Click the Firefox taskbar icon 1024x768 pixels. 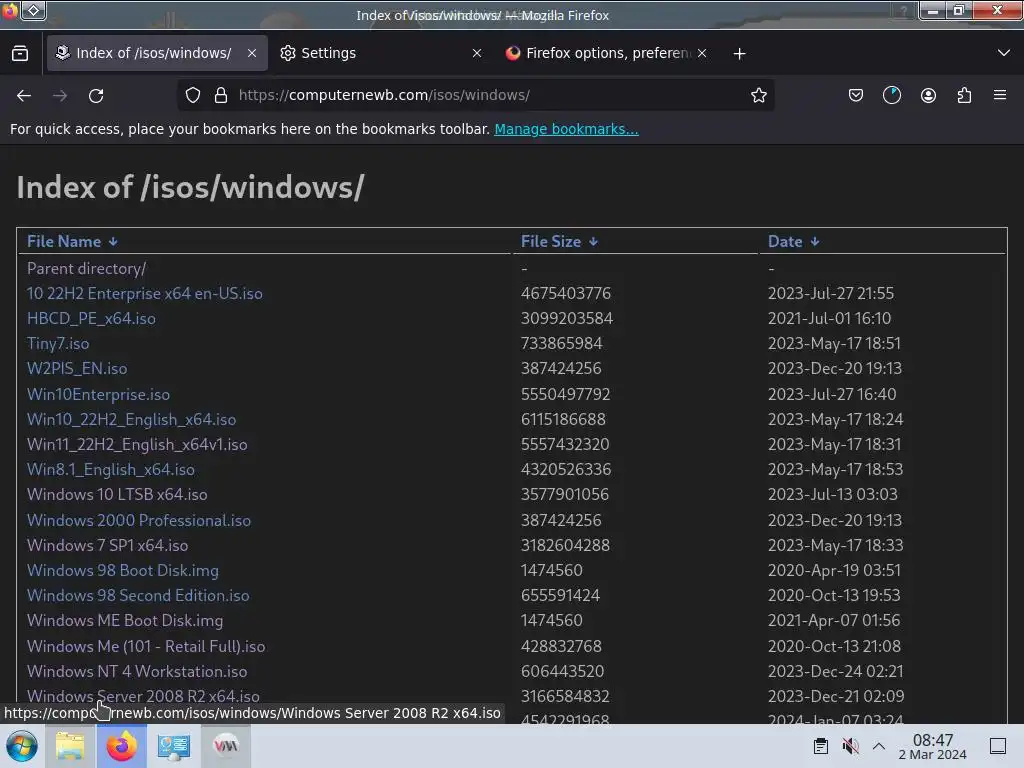coord(121,746)
